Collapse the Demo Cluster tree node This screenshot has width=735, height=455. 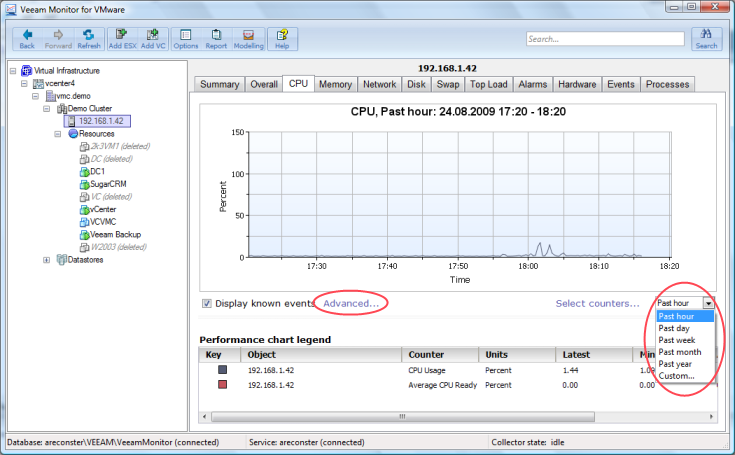[x=46, y=108]
